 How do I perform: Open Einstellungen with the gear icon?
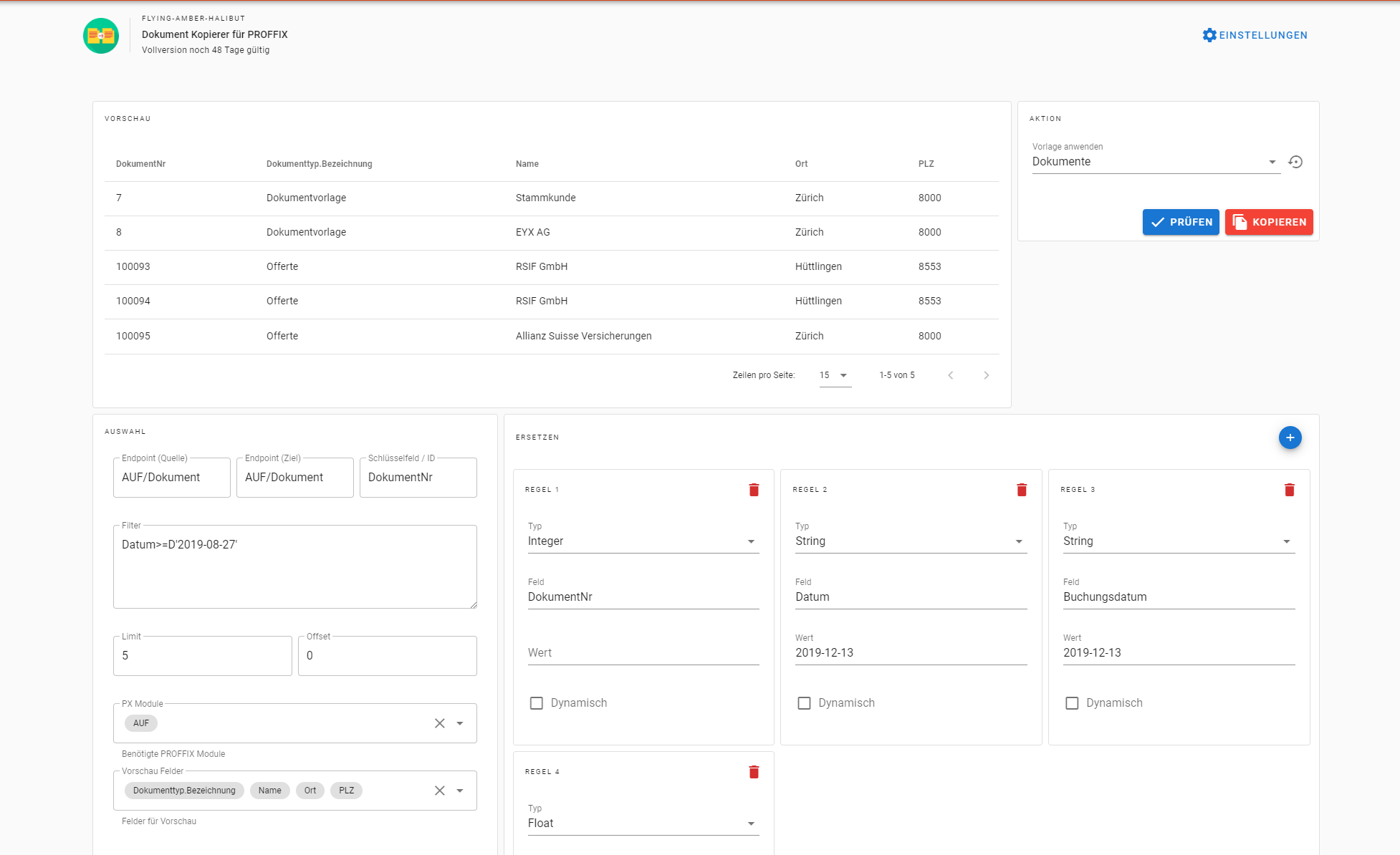point(1209,35)
